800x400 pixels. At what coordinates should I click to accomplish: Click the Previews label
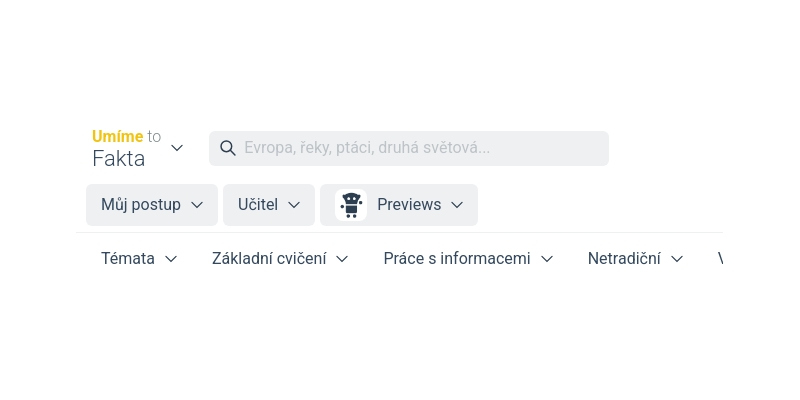[409, 205]
